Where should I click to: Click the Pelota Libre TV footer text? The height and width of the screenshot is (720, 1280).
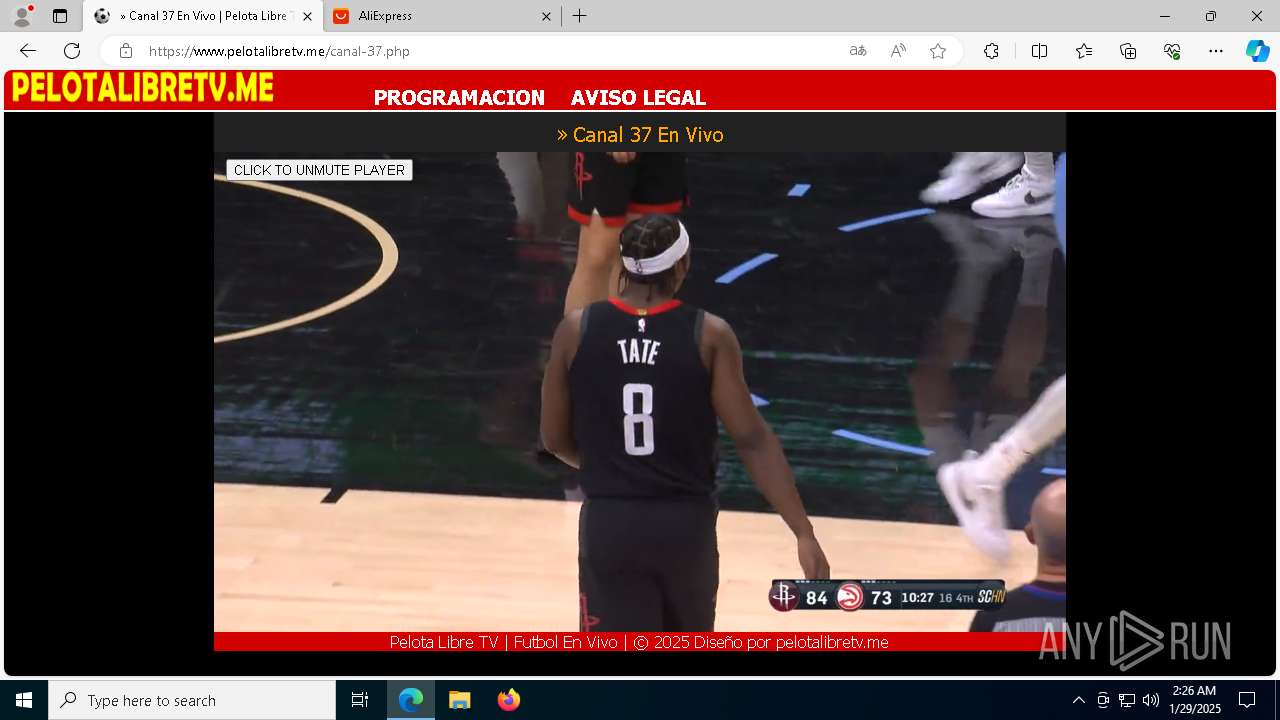tap(639, 642)
